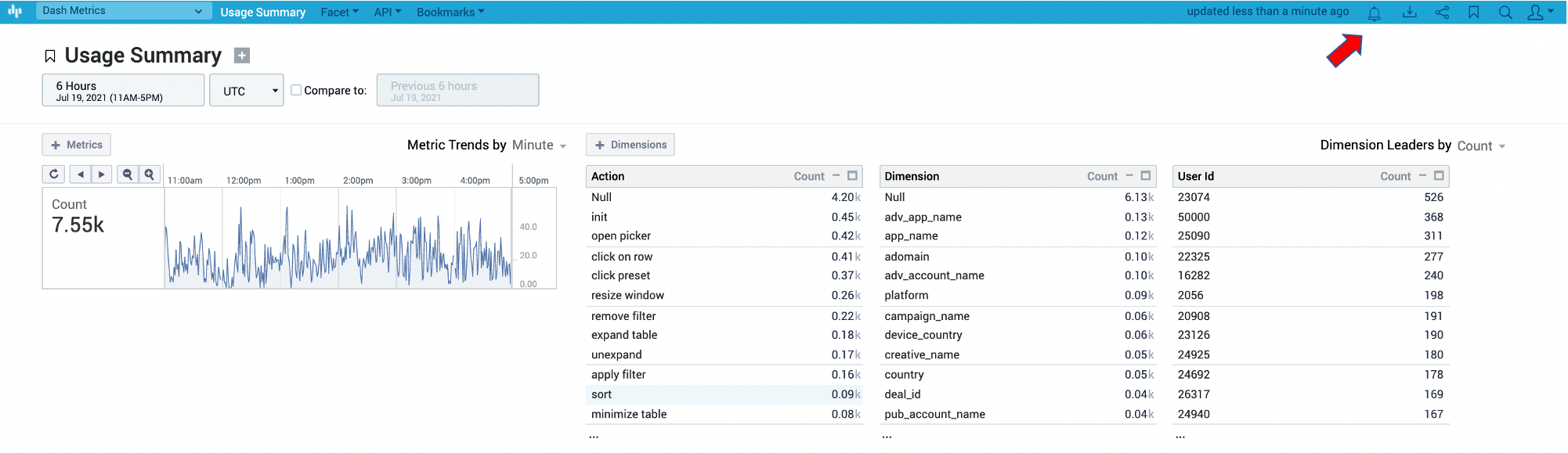This screenshot has height=453, width=1568.
Task: Click the 2:00pm time axis label
Action: [358, 181]
